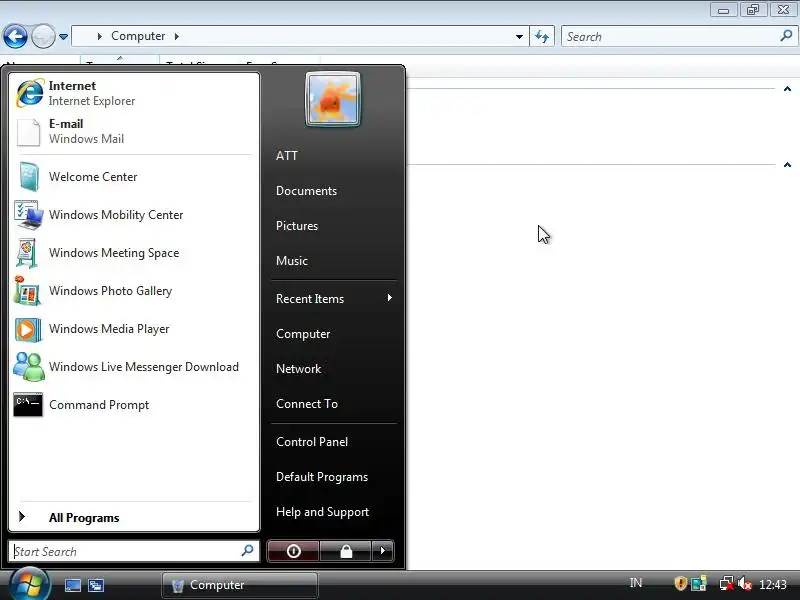The width and height of the screenshot is (800, 600).
Task: Click the Explorer forward navigation button
Action: (43, 37)
